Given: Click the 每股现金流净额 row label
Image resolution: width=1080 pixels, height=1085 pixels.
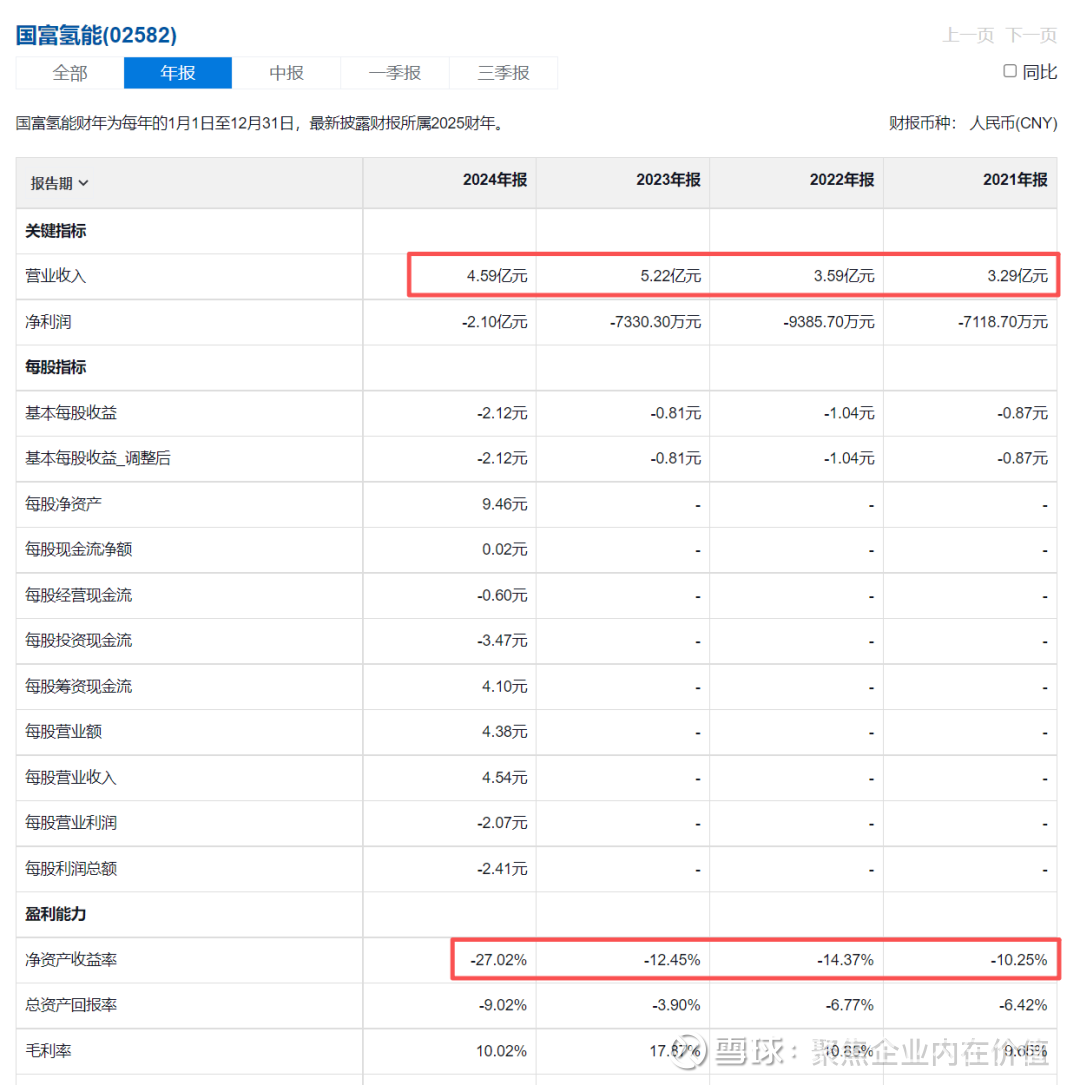Looking at the screenshot, I should click(x=78, y=549).
